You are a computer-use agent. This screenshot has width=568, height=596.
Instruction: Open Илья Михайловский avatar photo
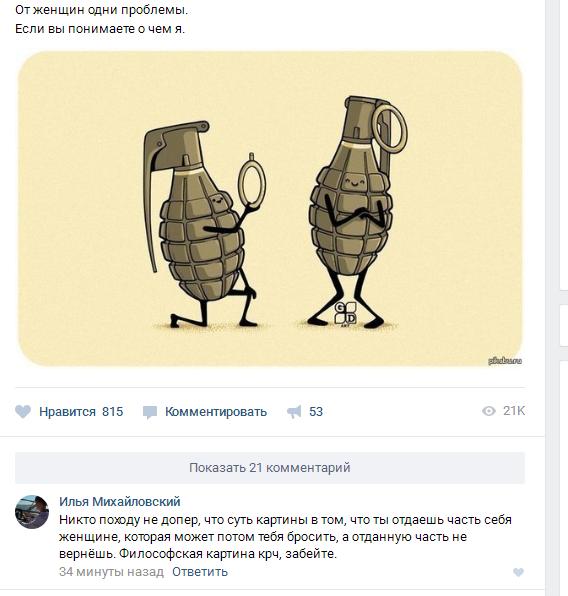pos(32,512)
